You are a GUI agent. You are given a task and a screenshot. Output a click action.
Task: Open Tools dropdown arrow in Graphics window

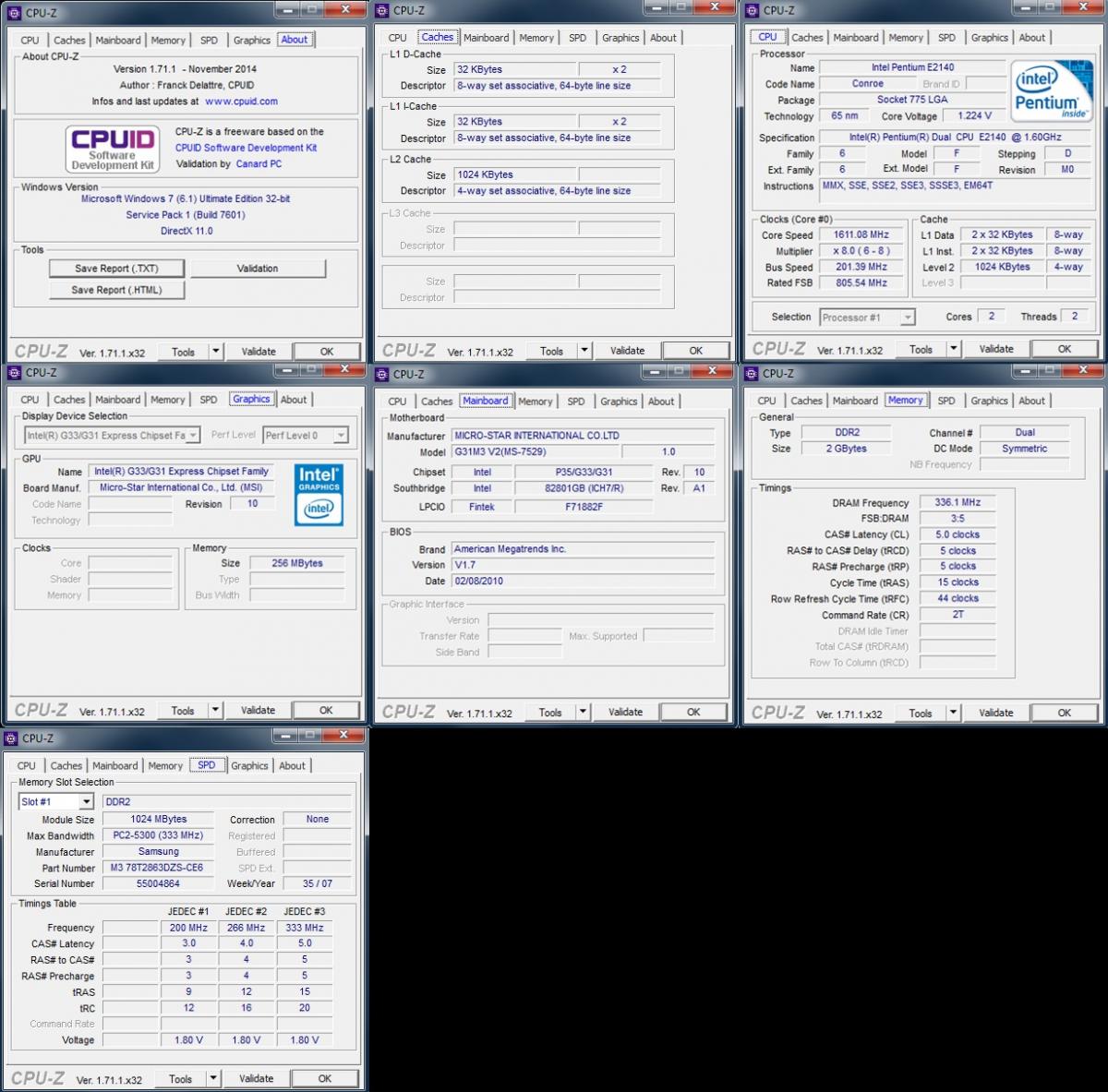(x=216, y=711)
